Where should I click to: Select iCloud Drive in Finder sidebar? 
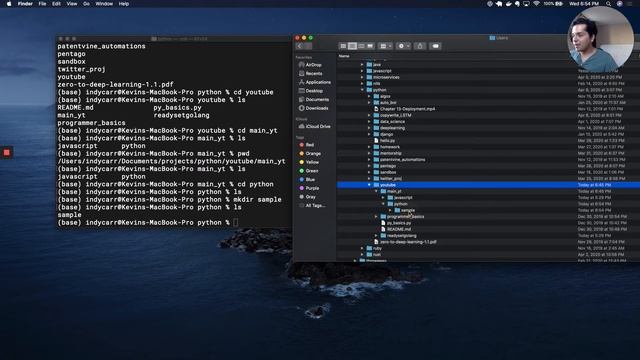[x=315, y=127]
